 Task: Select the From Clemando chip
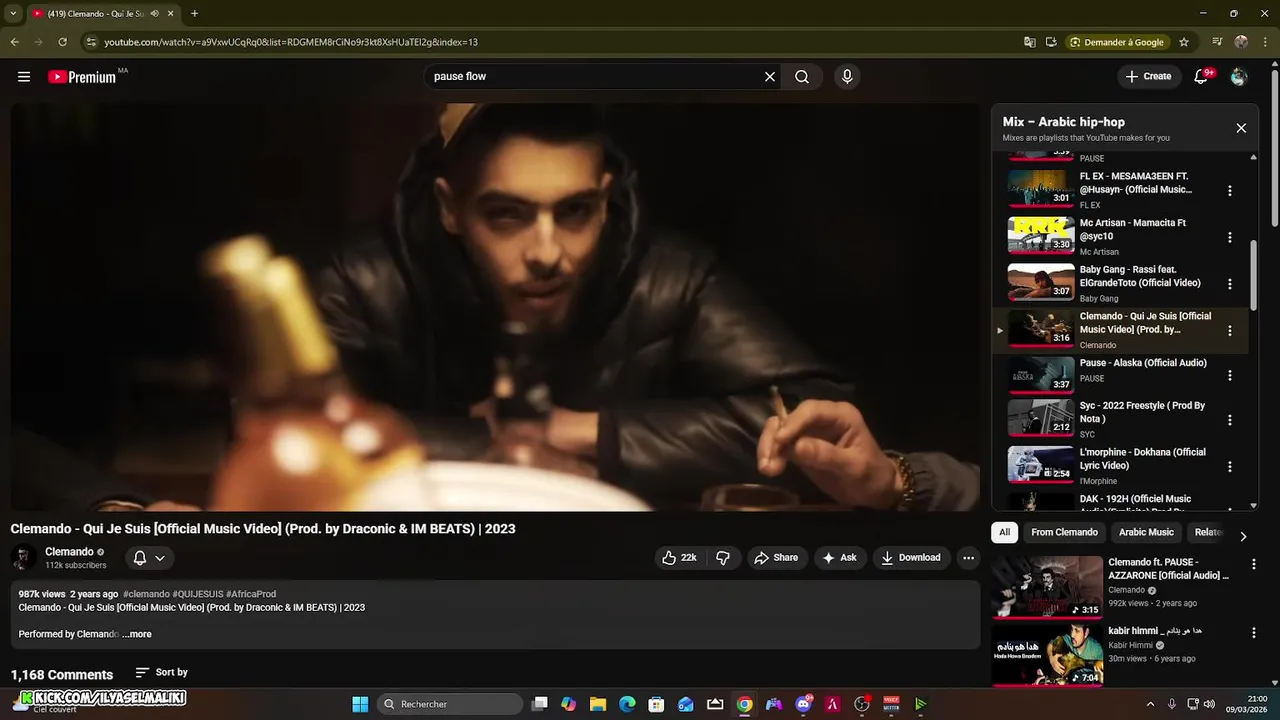pos(1064,533)
